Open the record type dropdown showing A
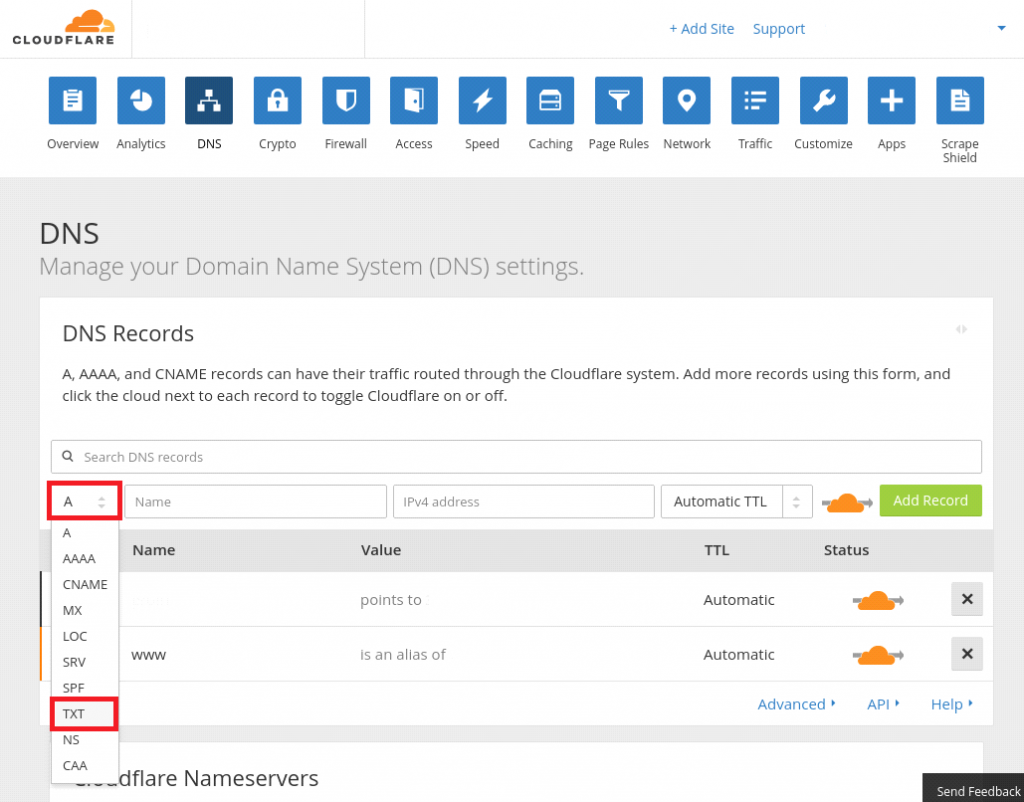Image resolution: width=1024 pixels, height=802 pixels. [x=84, y=502]
